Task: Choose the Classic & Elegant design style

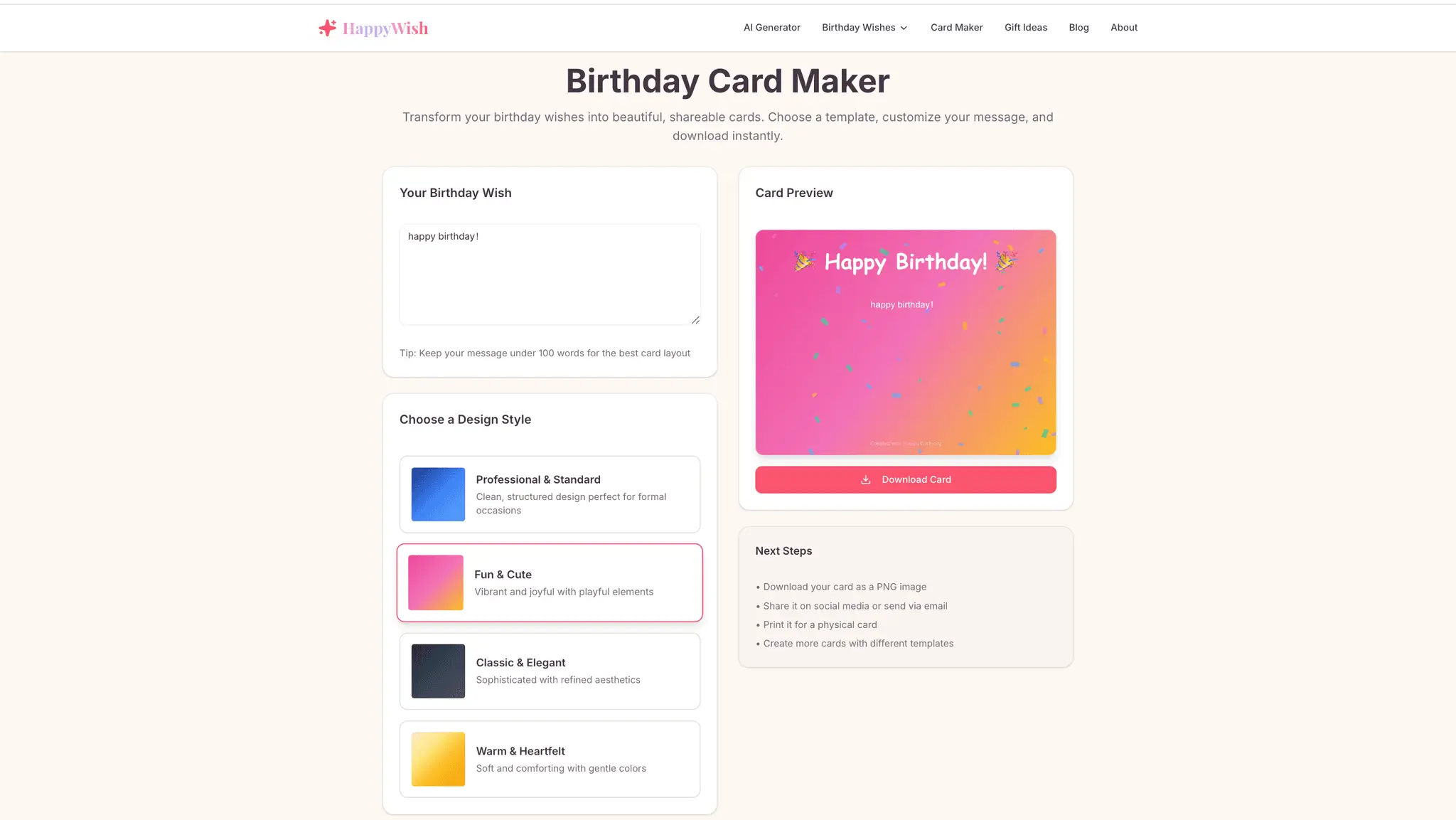Action: pos(550,671)
